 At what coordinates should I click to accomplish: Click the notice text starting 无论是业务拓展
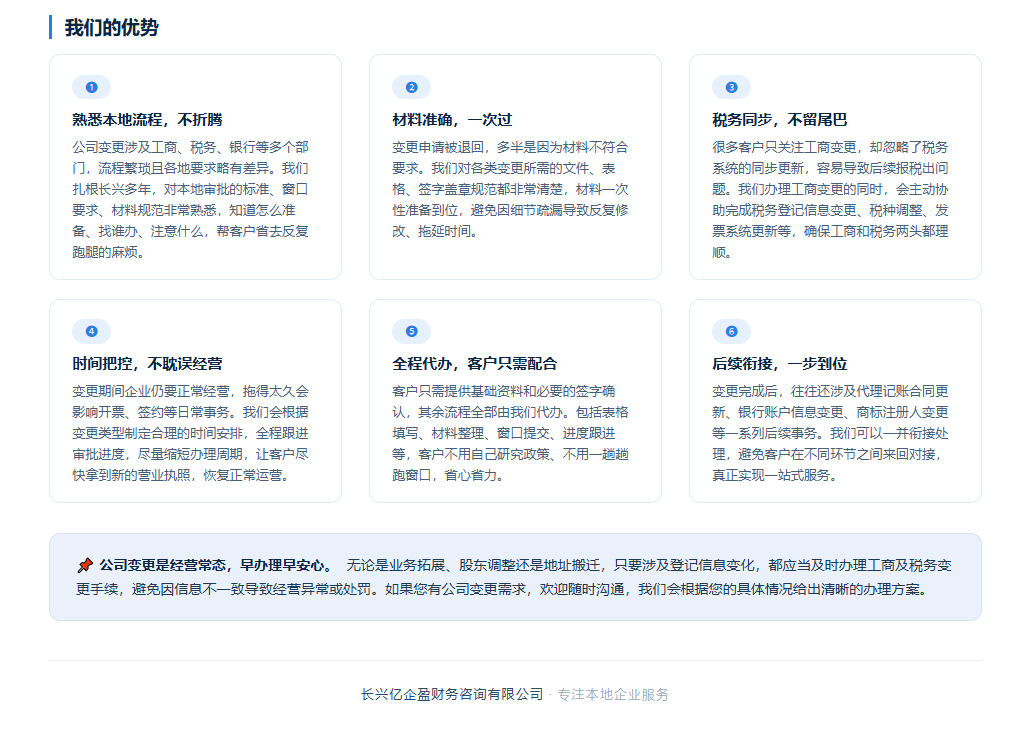tap(514, 577)
